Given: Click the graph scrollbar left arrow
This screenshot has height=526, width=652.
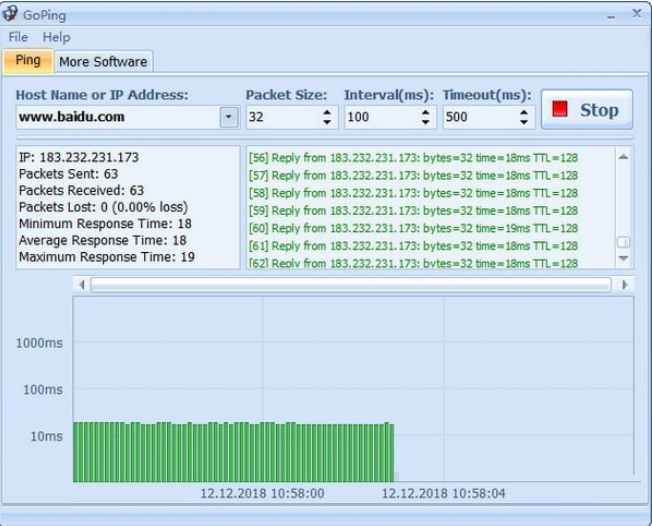Looking at the screenshot, I should point(82,284).
